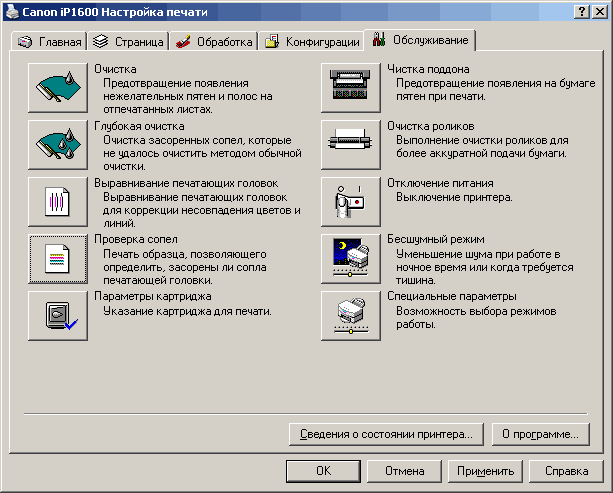
Task: Click the Отмена button
Action: point(404,471)
